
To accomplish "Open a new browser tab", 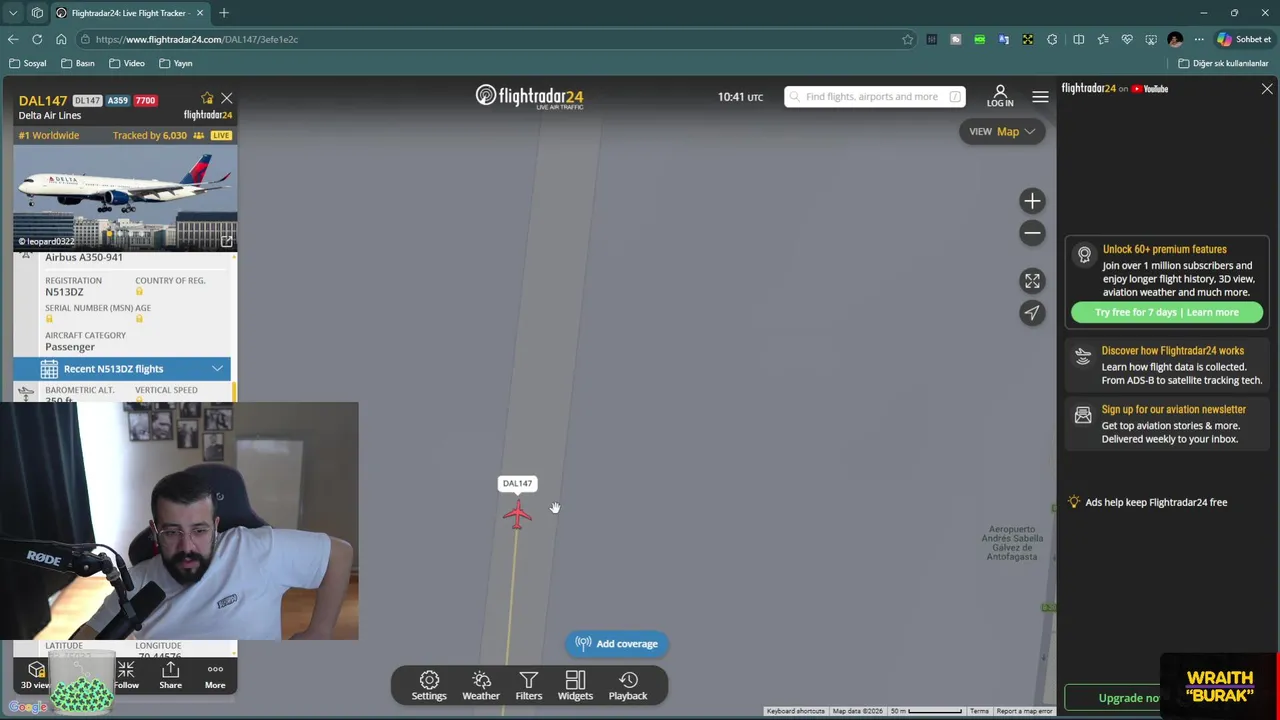I will pos(224,13).
